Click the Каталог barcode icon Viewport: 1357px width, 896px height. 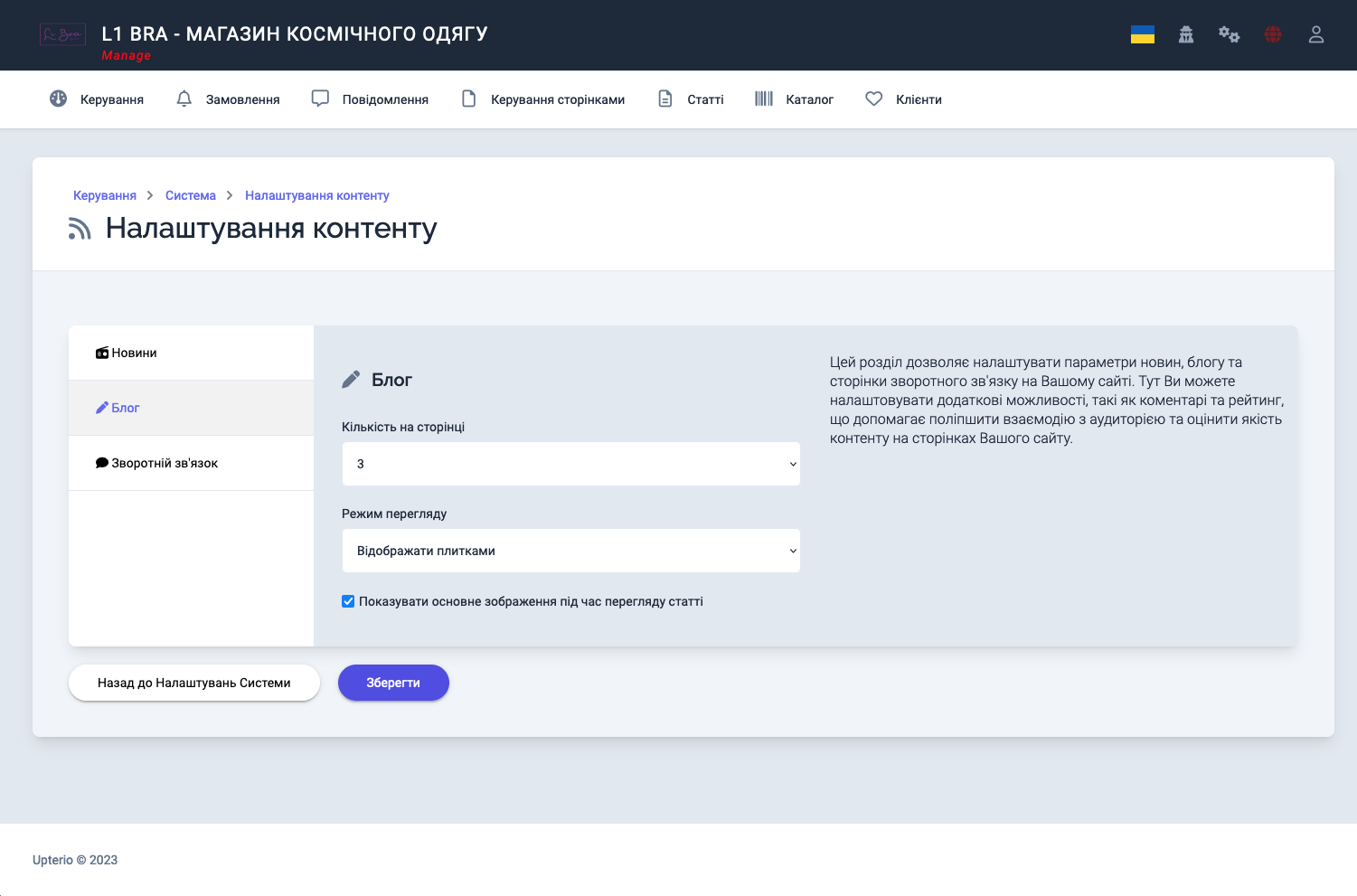[764, 99]
